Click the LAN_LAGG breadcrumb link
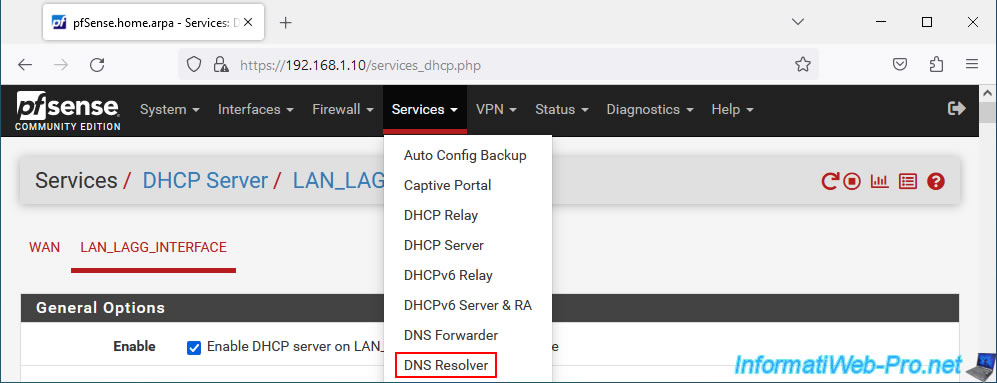Viewport: 997px width, 383px height. pos(338,181)
